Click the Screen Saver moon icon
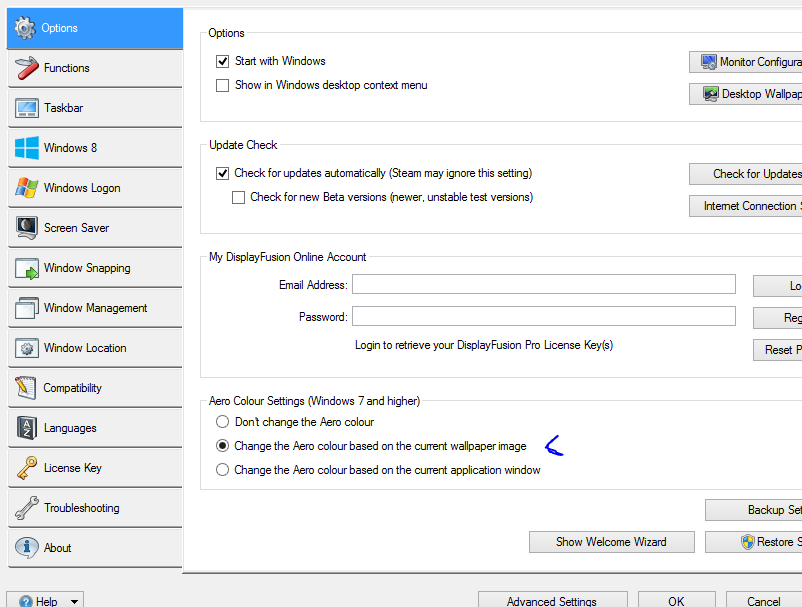The width and height of the screenshot is (802, 607). (26, 228)
